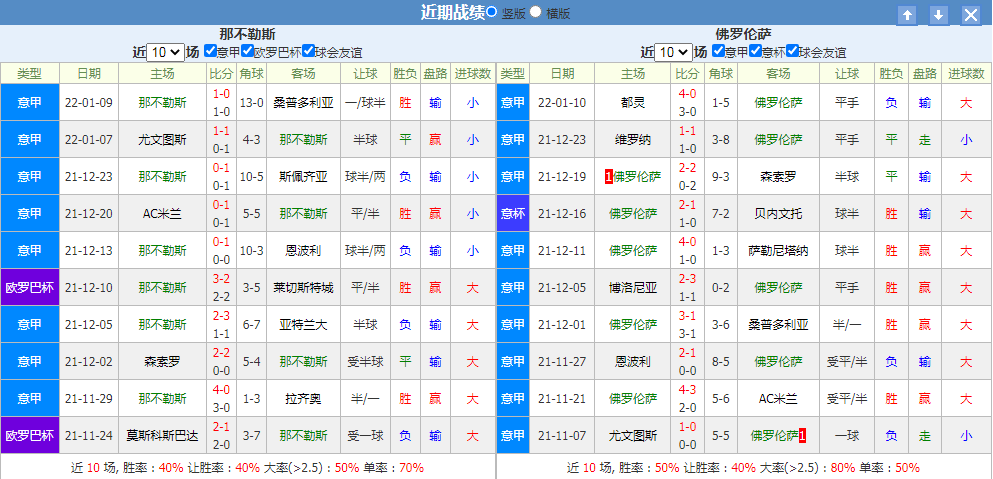Image resolution: width=993 pixels, height=479 pixels.
Task: Click the 那不勒斯 team heading
Action: point(248,34)
